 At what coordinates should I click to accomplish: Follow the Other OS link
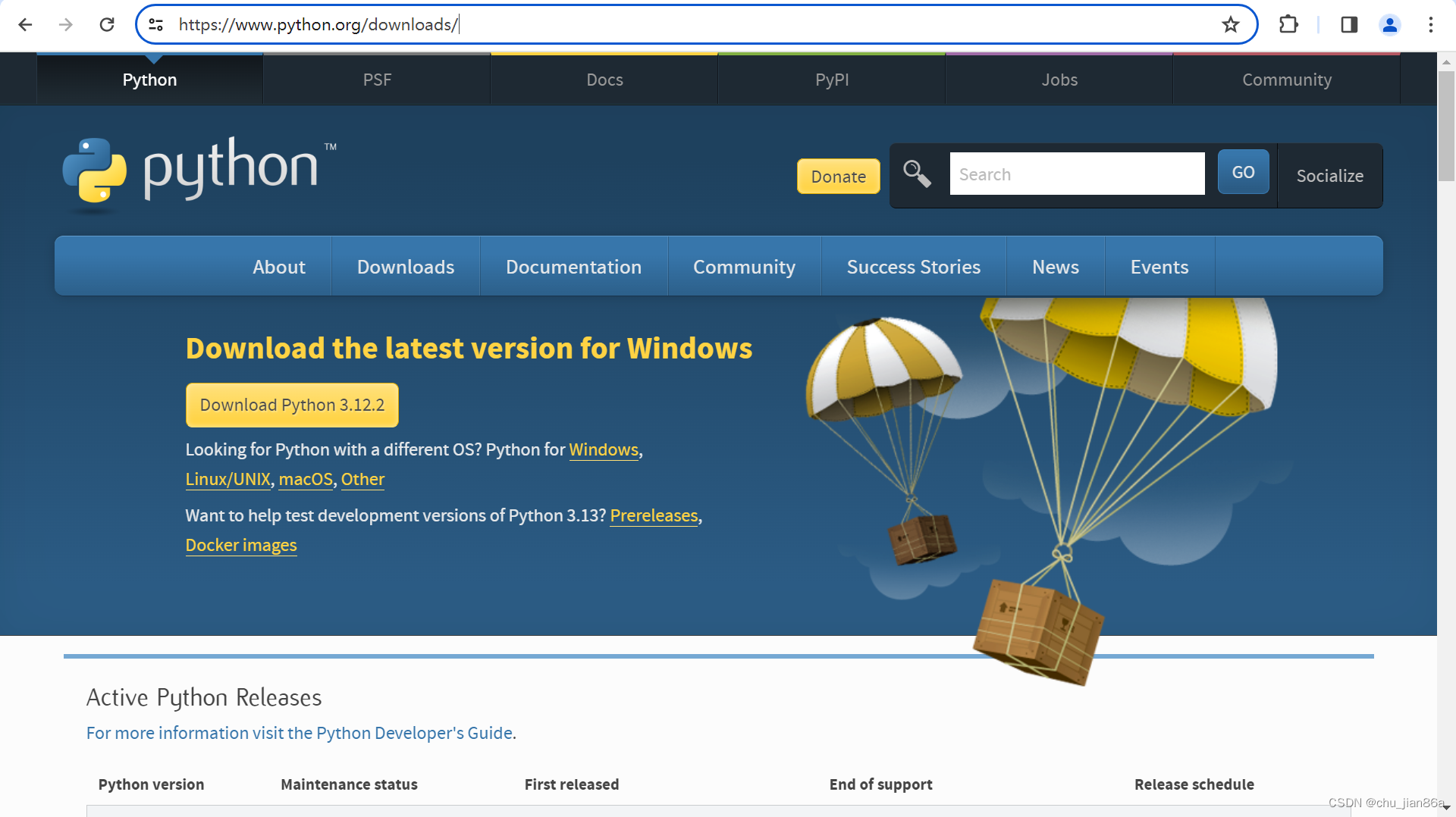point(362,479)
